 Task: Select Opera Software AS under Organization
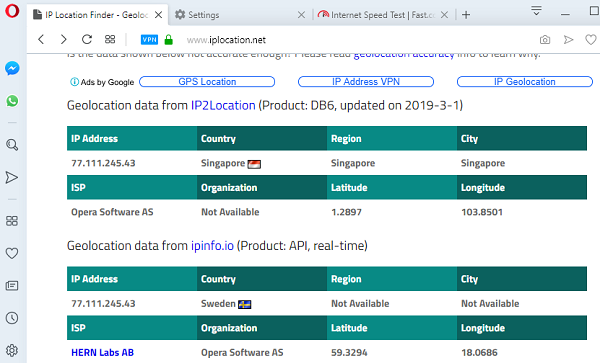[x=242, y=352]
